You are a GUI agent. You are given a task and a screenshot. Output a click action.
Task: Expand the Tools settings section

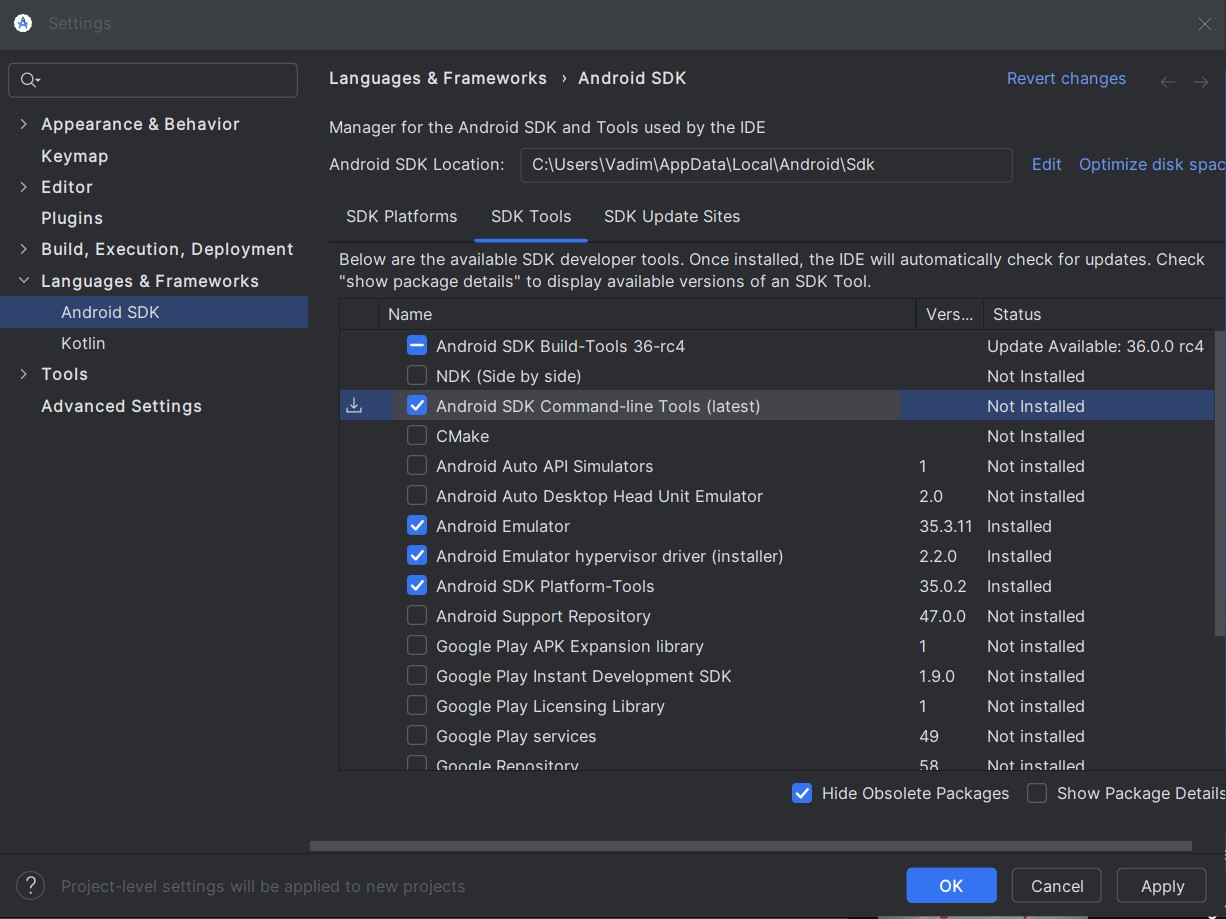24,374
